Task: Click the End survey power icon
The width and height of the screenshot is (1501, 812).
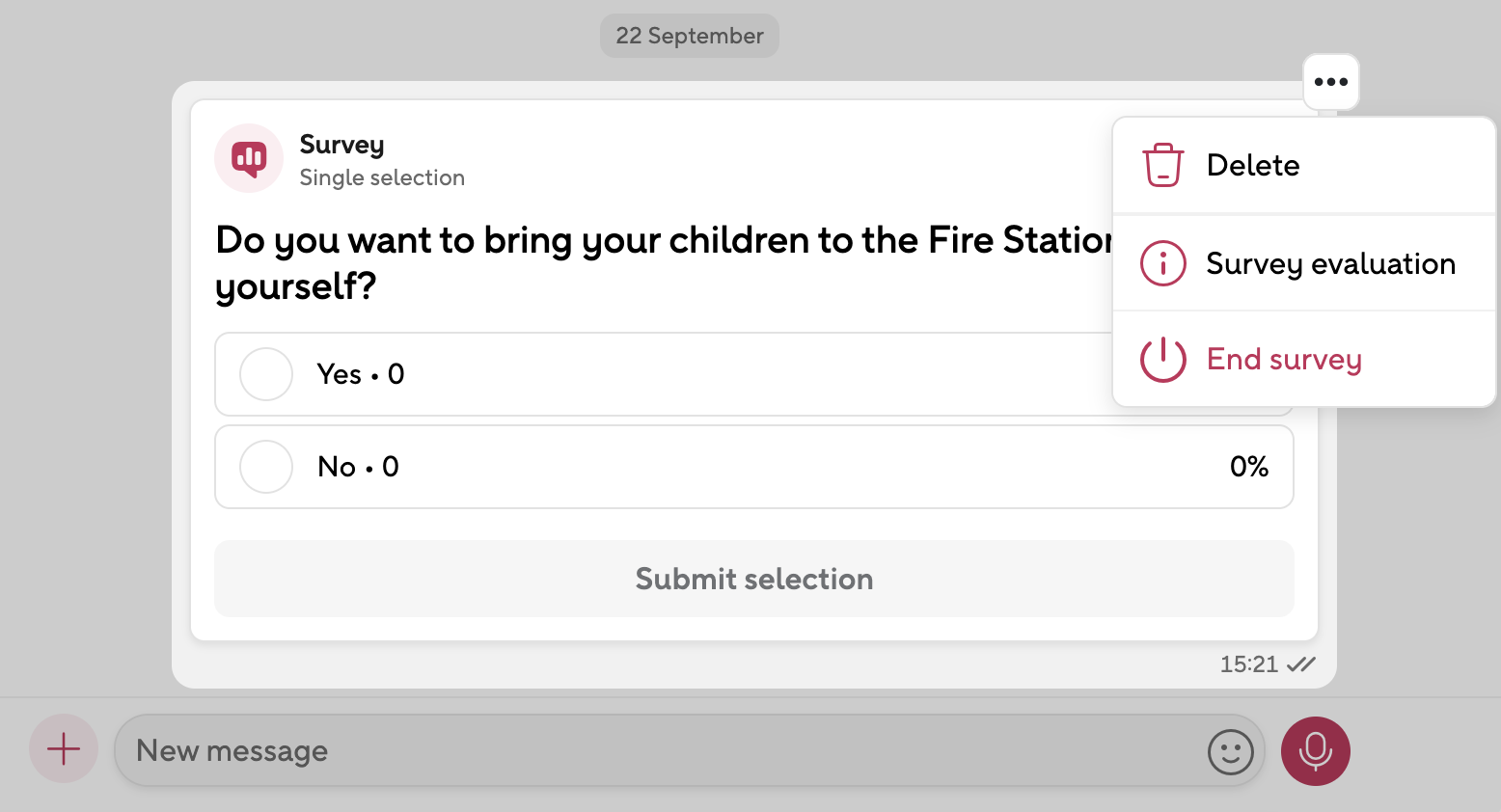Action: [1162, 360]
